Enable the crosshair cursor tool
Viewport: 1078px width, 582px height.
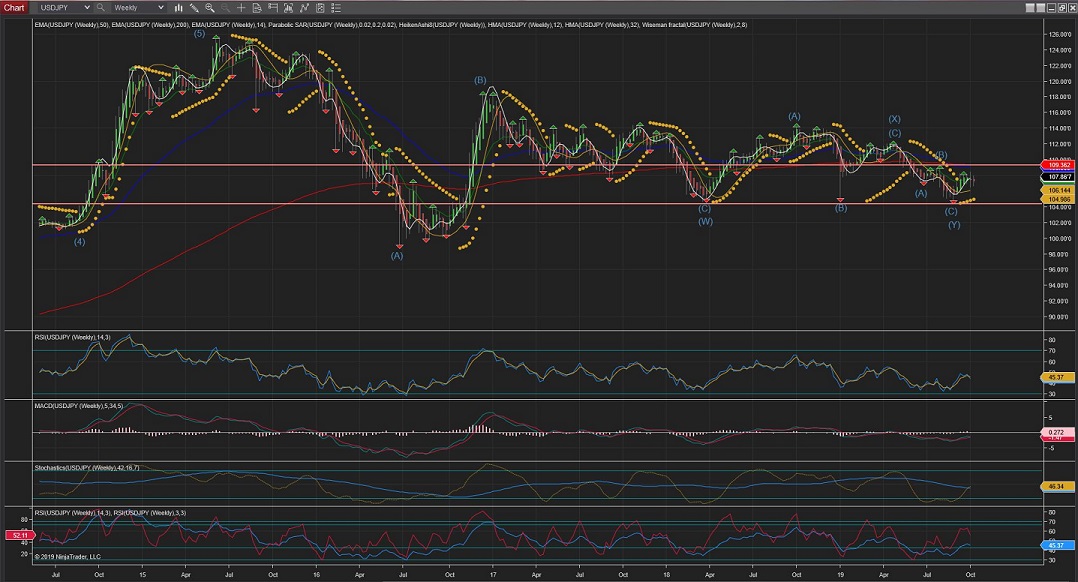click(x=241, y=7)
